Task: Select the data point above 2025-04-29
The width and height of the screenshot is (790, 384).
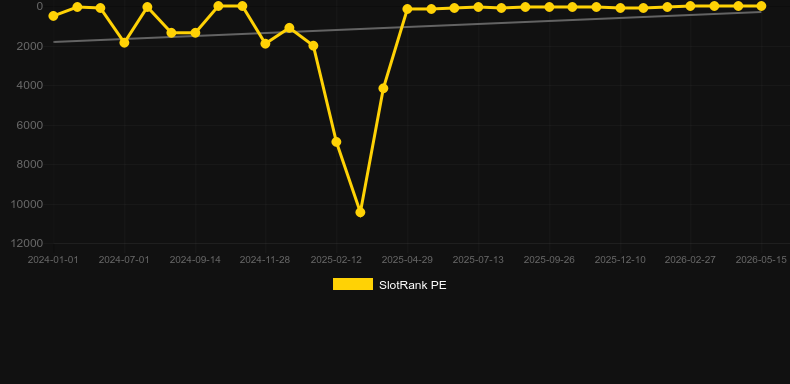Action: [x=407, y=9]
